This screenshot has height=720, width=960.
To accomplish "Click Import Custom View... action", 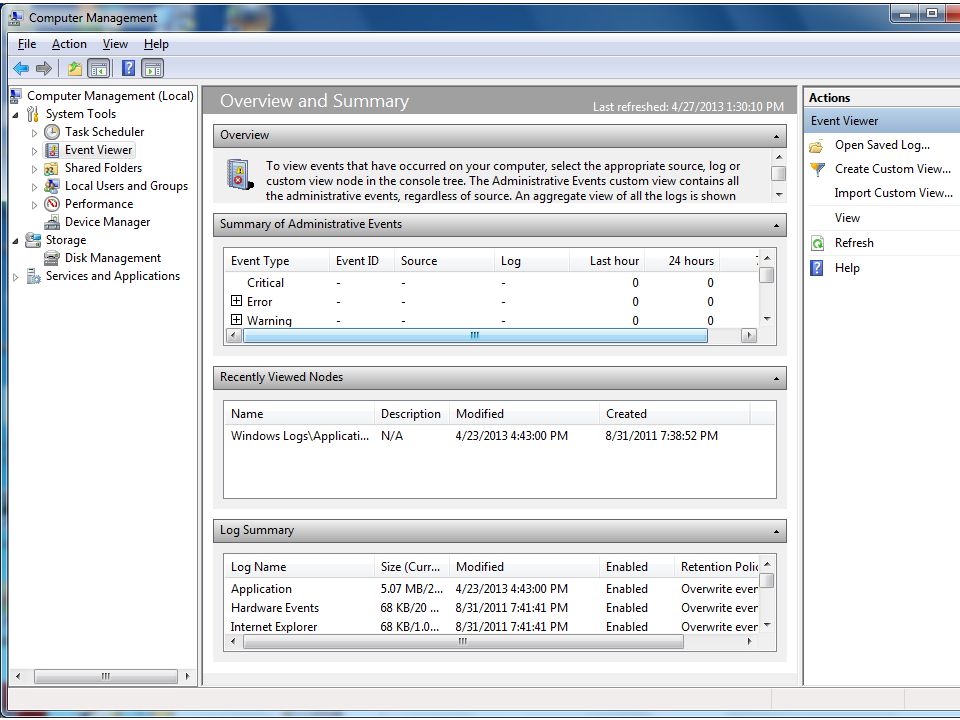I will pyautogui.click(x=893, y=193).
